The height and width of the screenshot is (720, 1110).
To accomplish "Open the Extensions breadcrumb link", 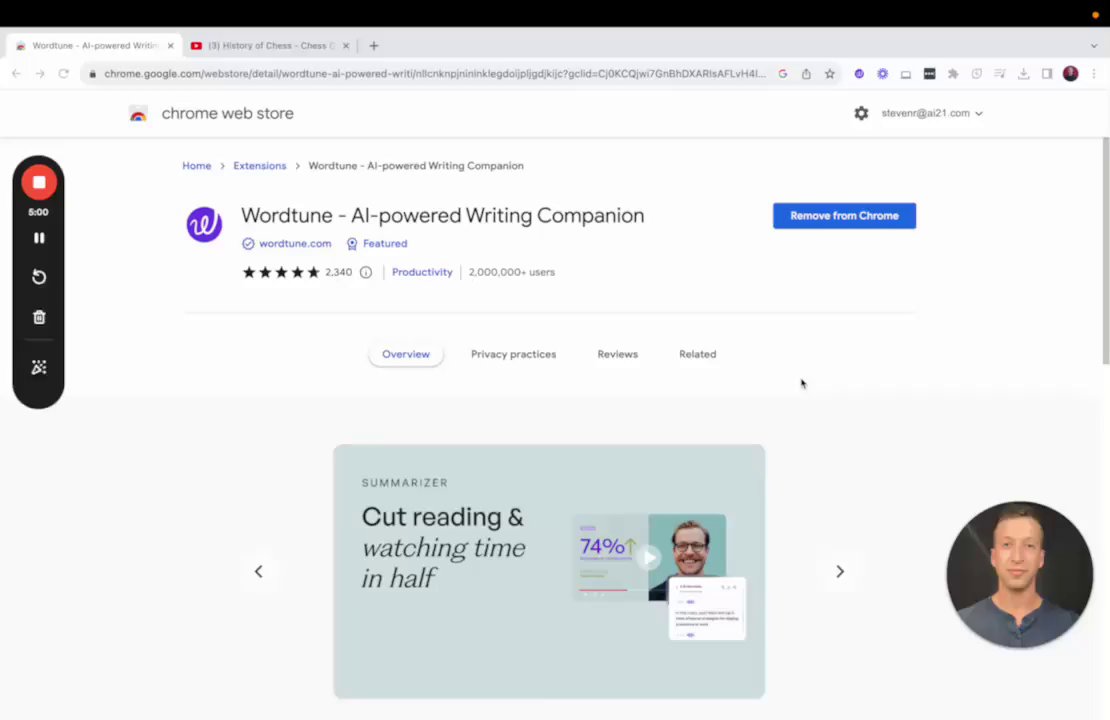I will (x=260, y=166).
